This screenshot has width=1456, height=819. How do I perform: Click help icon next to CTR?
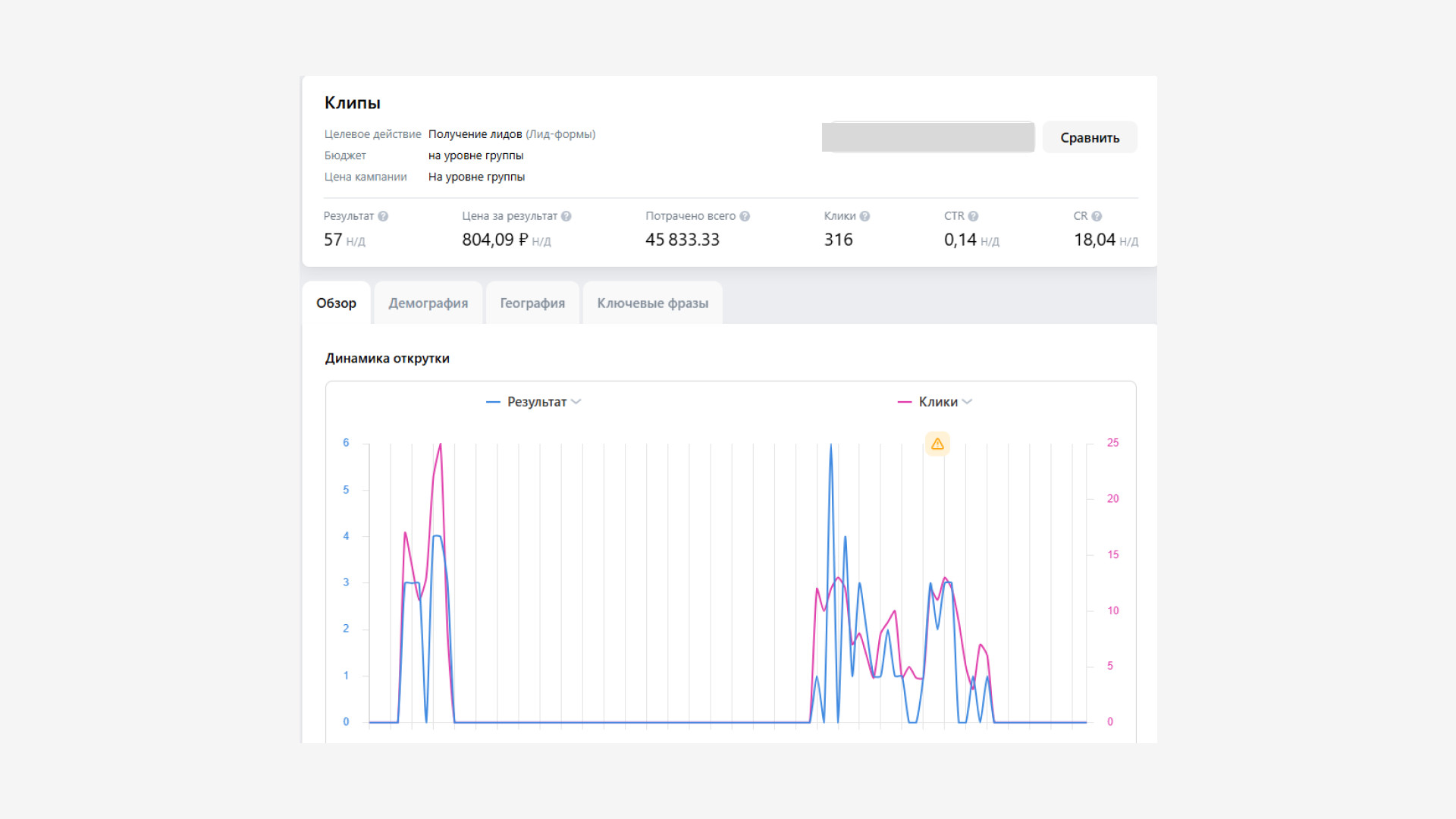973,216
